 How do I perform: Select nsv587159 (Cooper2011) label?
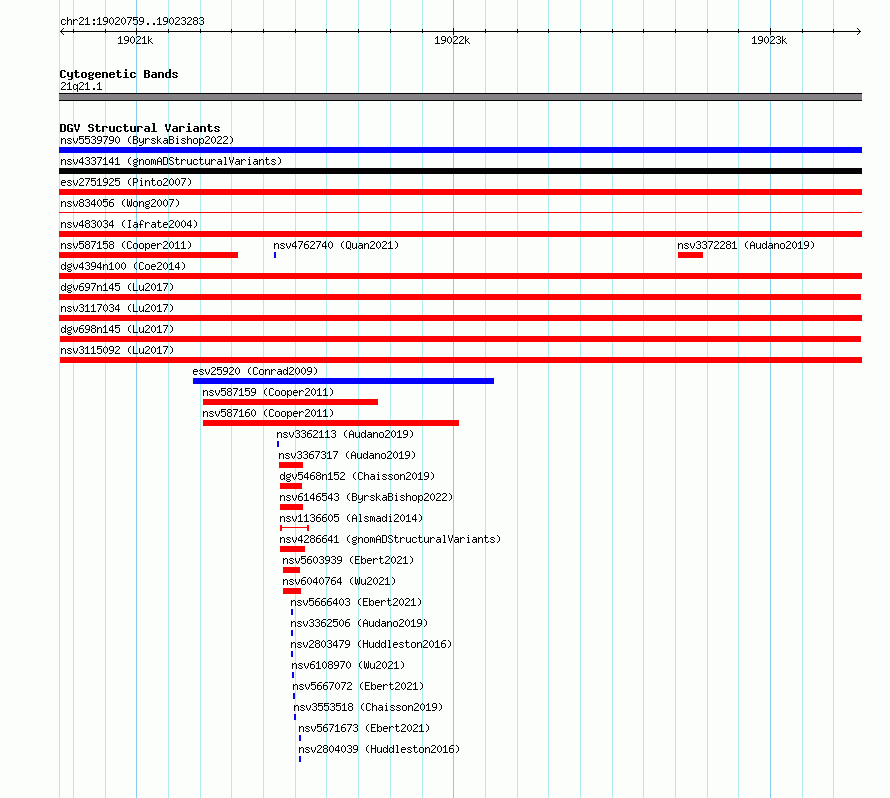pyautogui.click(x=268, y=392)
